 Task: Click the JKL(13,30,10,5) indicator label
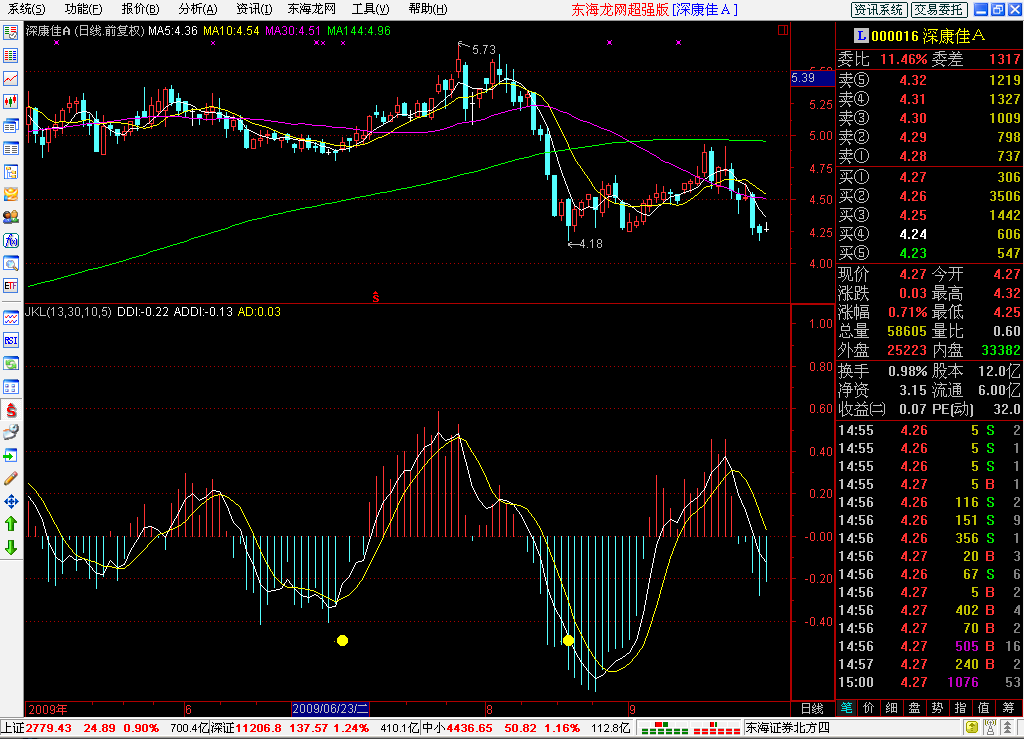click(68, 312)
